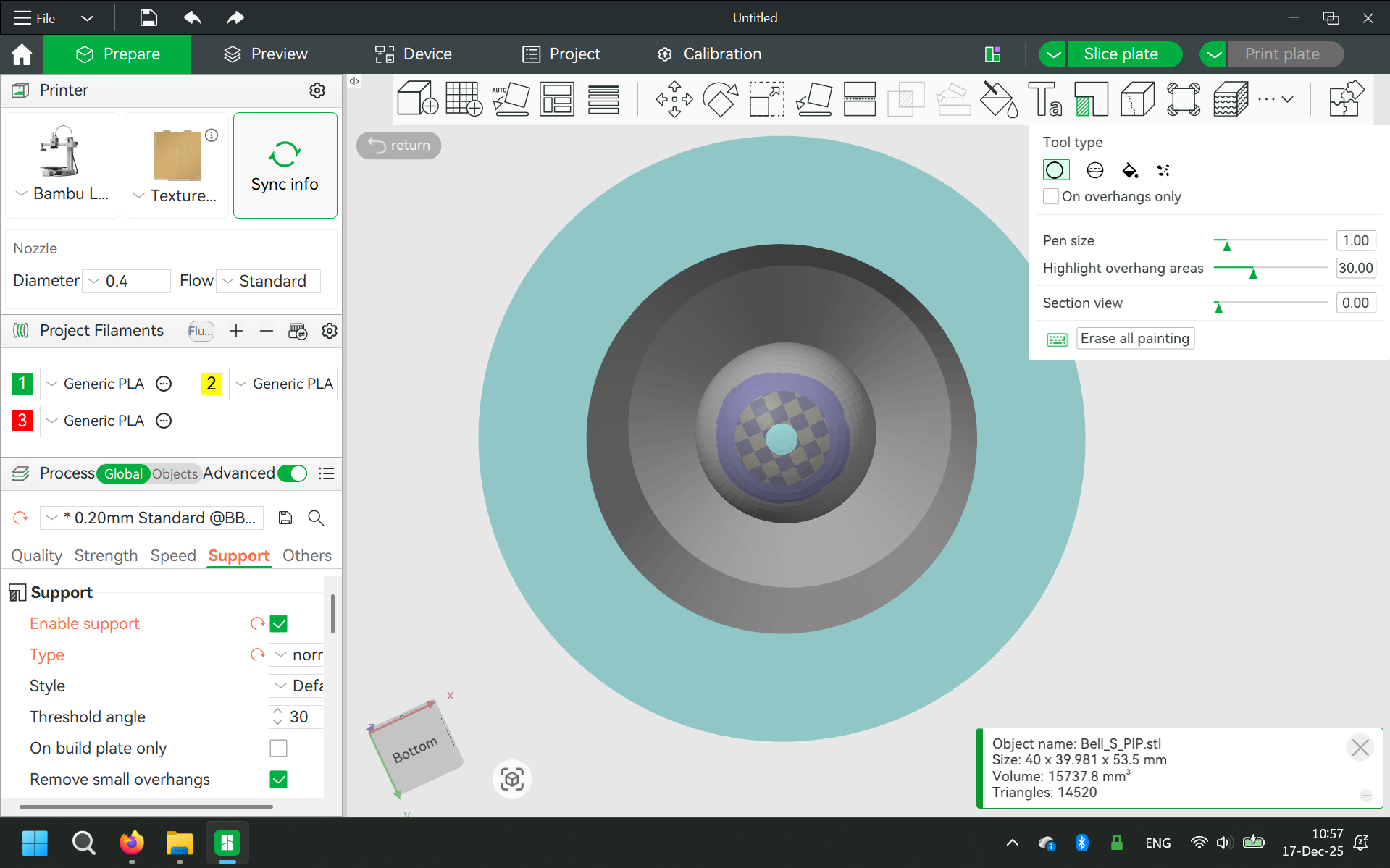Image resolution: width=1390 pixels, height=868 pixels.
Task: Open the Assembly view puzzle icon
Action: [1346, 98]
